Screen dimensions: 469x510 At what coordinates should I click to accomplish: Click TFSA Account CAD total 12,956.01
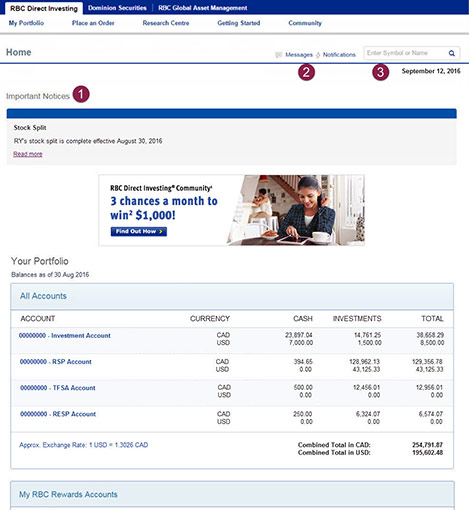pos(429,387)
